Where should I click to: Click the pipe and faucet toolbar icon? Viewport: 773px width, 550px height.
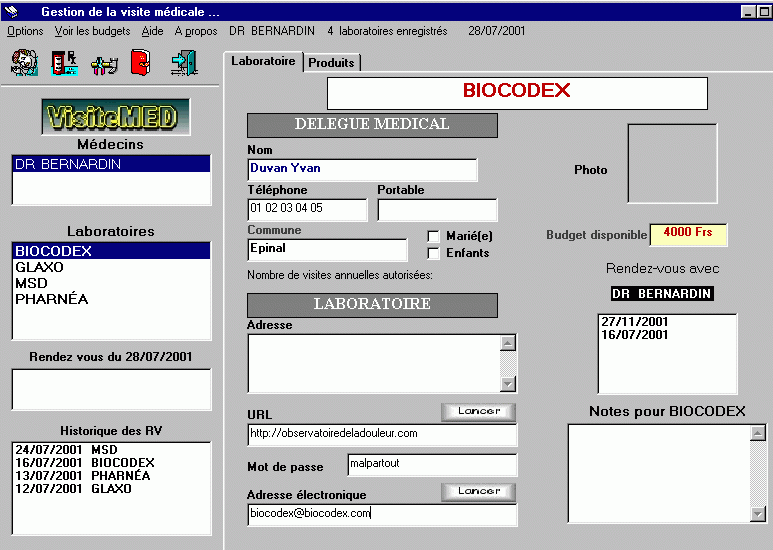(105, 65)
